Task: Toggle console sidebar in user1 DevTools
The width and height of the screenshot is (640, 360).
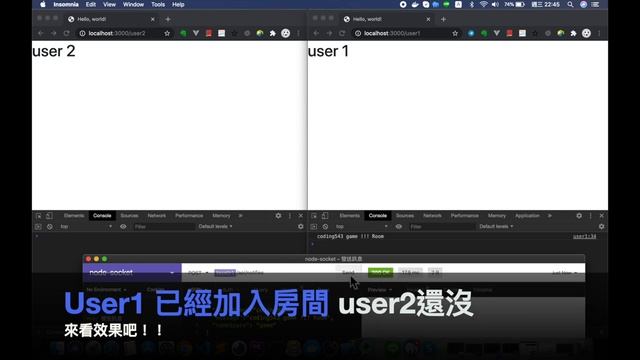Action: coord(313,227)
